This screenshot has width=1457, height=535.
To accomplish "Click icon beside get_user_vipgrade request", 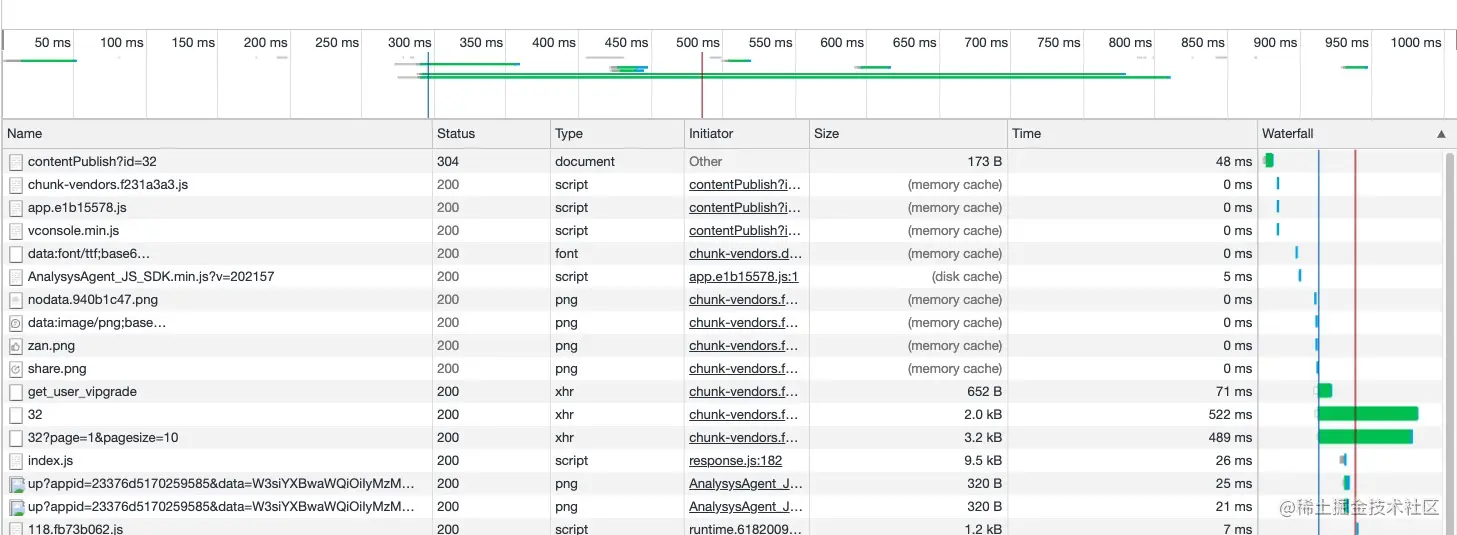I will point(16,391).
